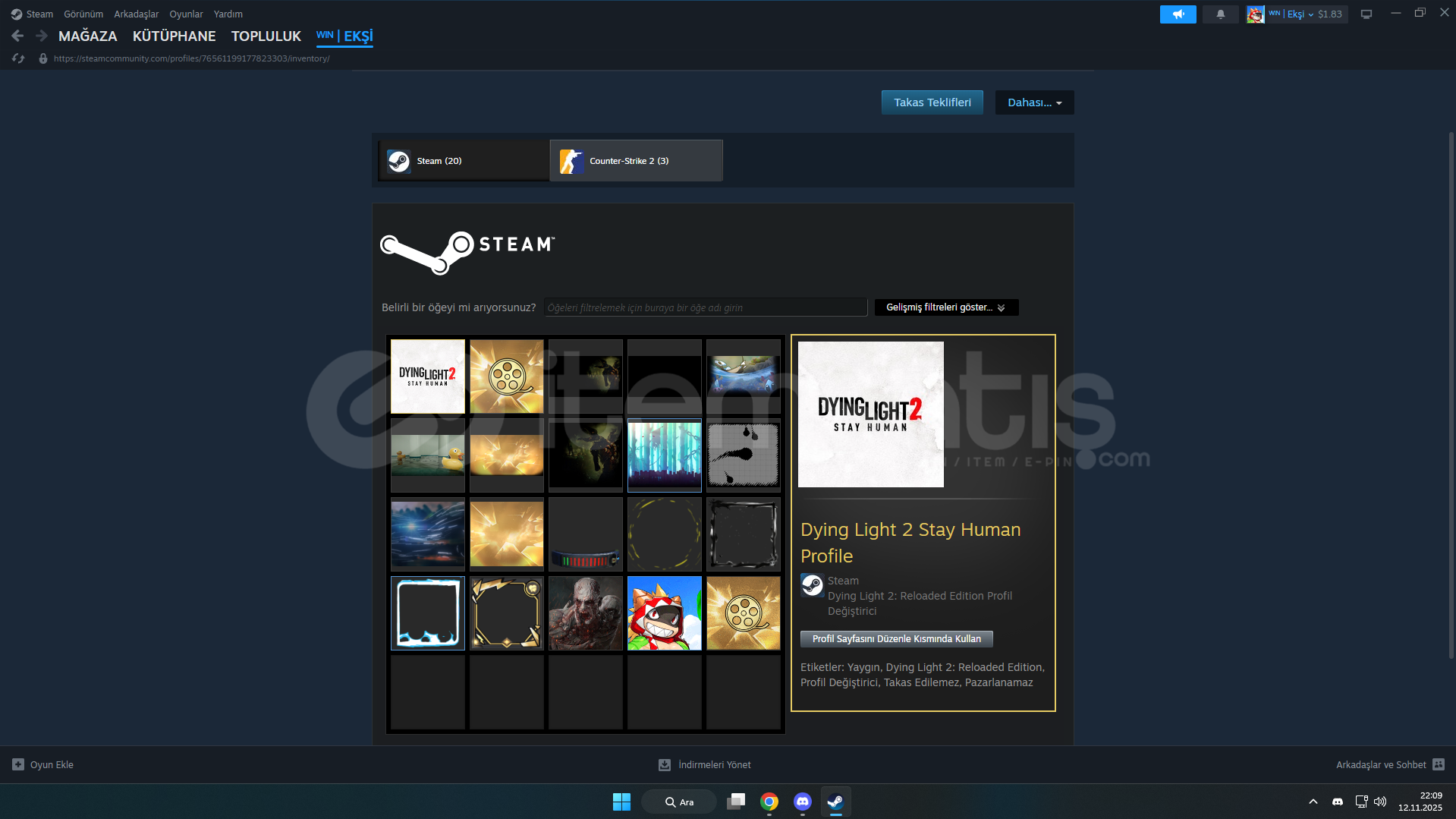1456x819 pixels.
Task: Open the Arkadaşlar menu
Action: (x=137, y=14)
